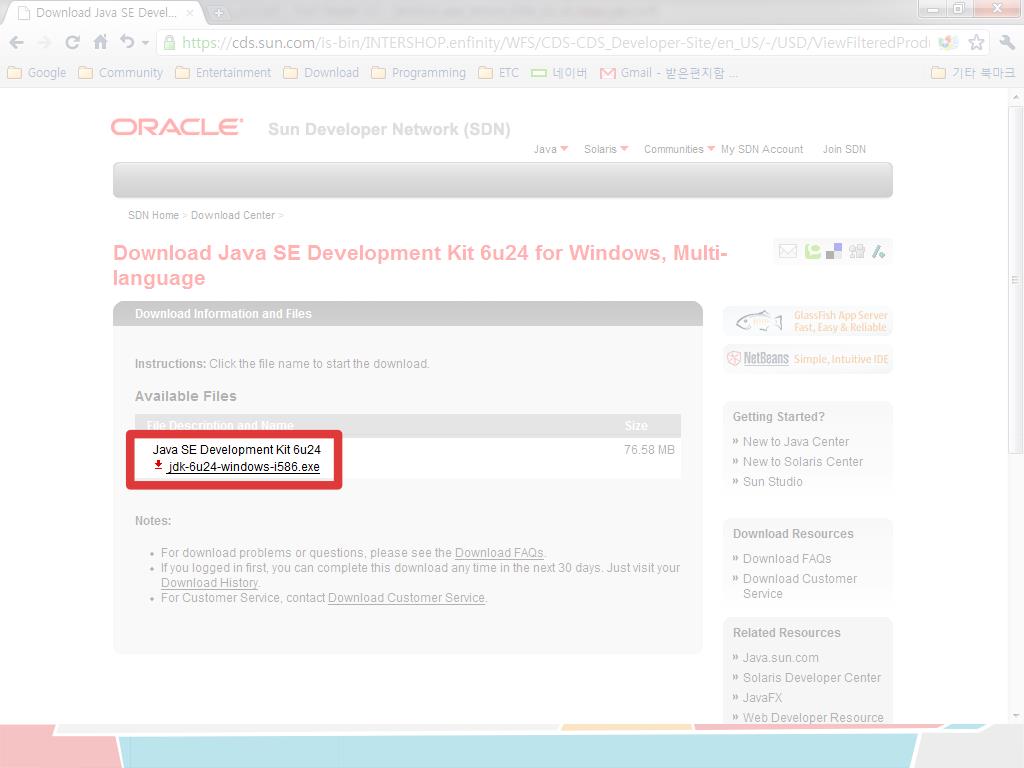
Task: Click the Available Files heading
Action: click(x=185, y=396)
